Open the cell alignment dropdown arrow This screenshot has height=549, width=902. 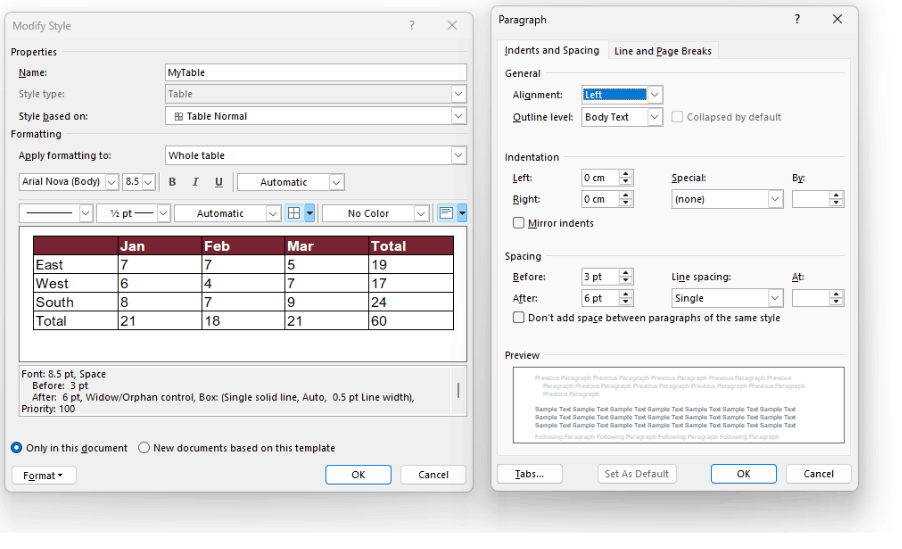(462, 213)
